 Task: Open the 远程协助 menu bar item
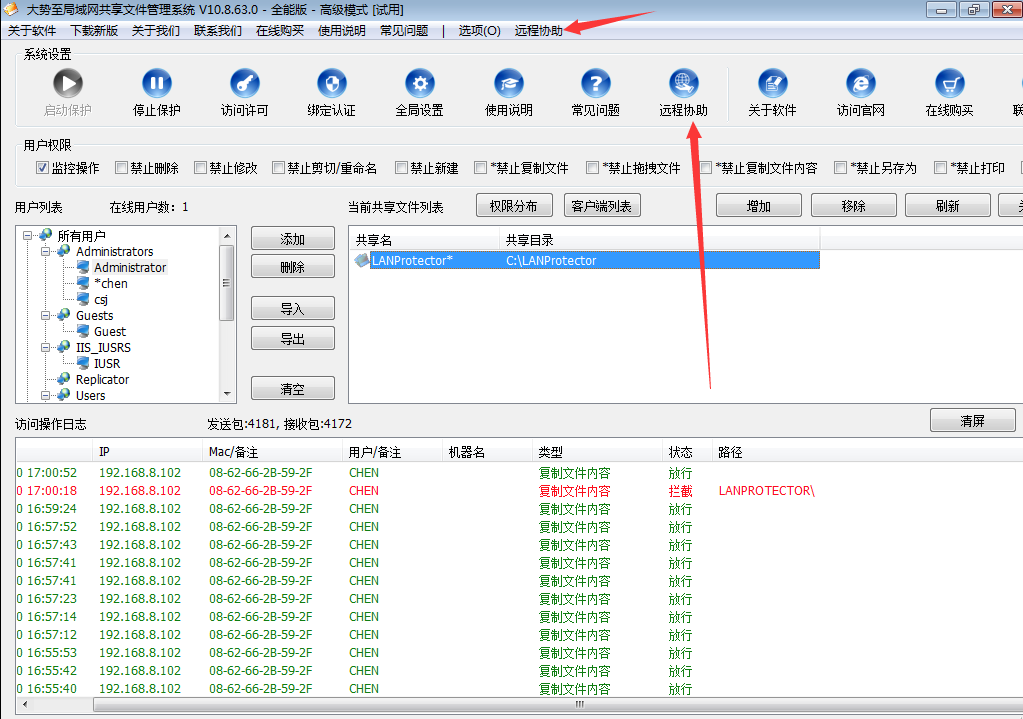(x=538, y=31)
